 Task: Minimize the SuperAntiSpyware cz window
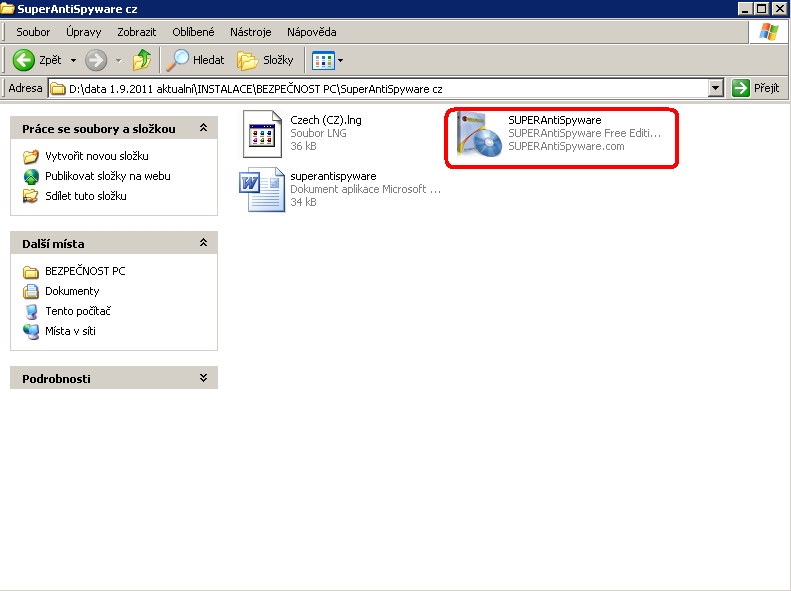(746, 9)
